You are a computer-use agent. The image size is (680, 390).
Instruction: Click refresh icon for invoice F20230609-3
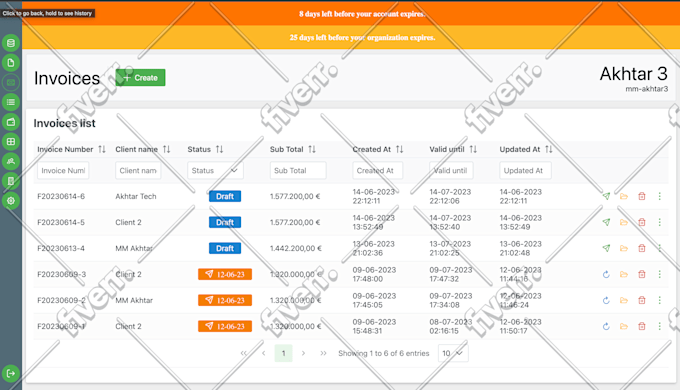coord(606,274)
